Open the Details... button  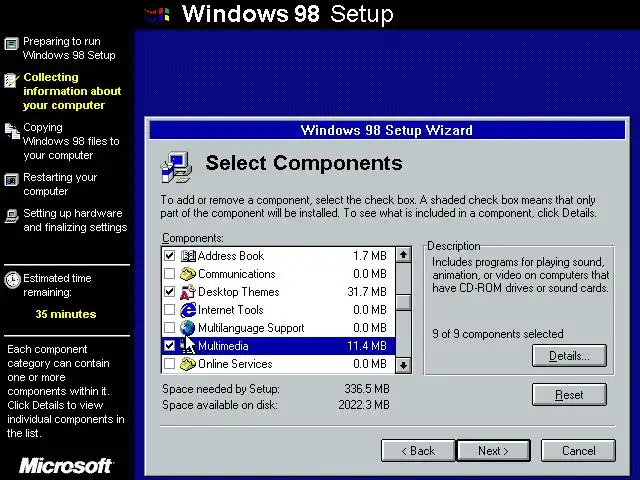[x=569, y=356]
